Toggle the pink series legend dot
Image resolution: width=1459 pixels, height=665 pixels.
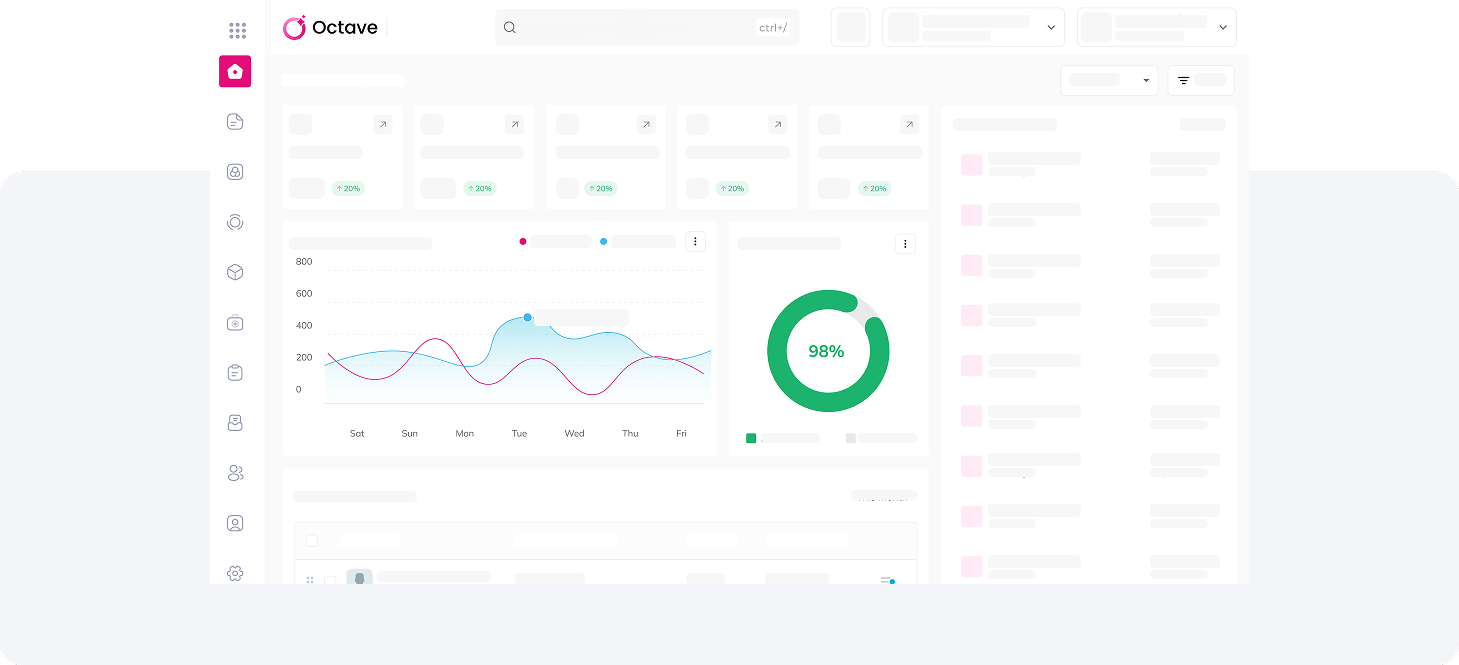pyautogui.click(x=523, y=241)
